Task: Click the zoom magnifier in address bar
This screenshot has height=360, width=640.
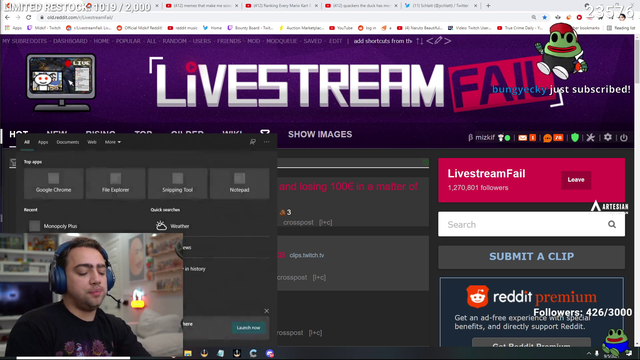Action: coord(534,17)
